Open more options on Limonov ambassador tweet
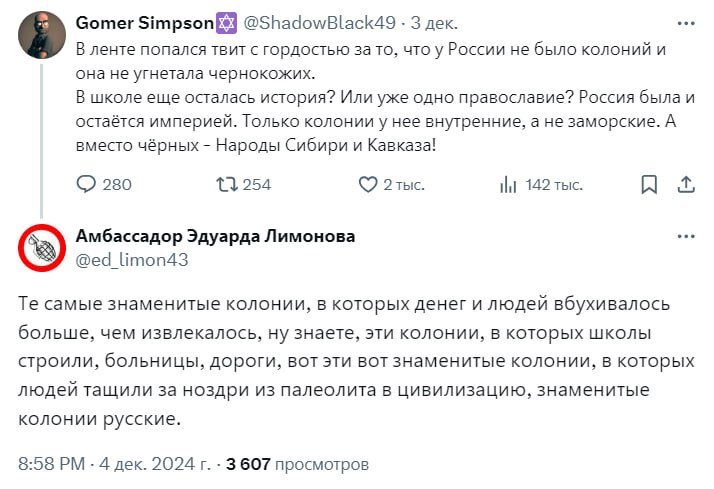Image resolution: width=714 pixels, height=489 pixels. tap(686, 237)
